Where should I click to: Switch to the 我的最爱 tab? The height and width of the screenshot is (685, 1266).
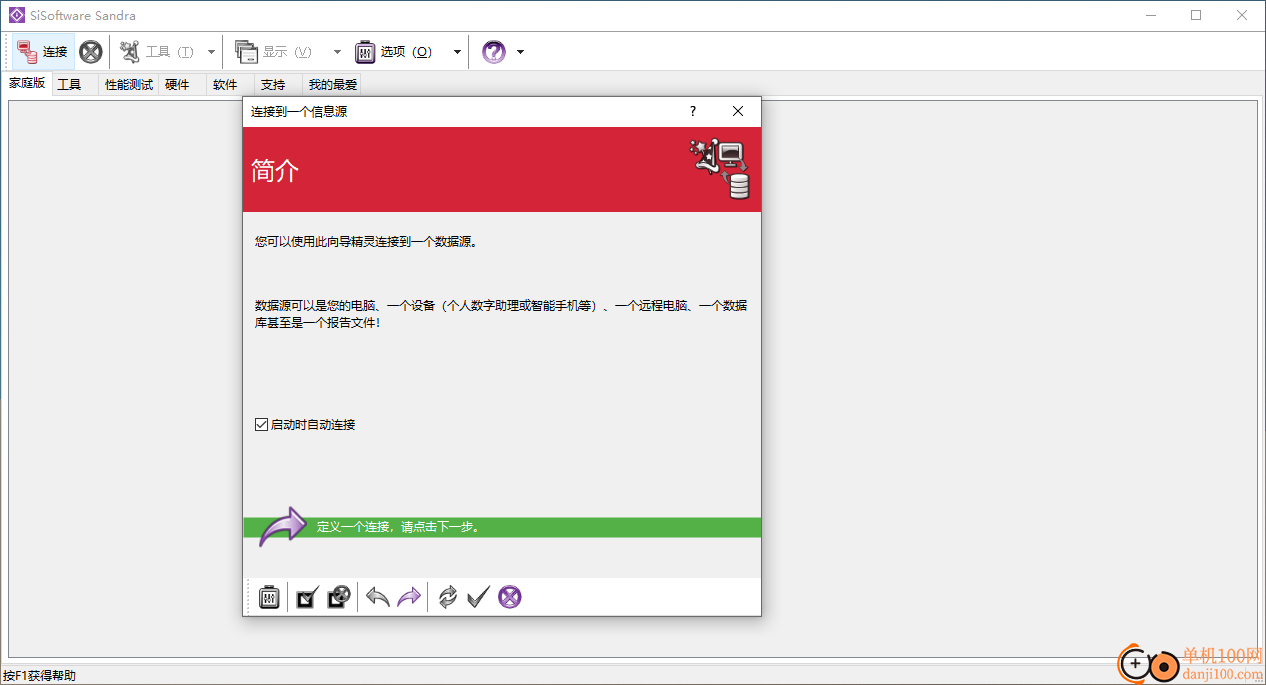[333, 85]
